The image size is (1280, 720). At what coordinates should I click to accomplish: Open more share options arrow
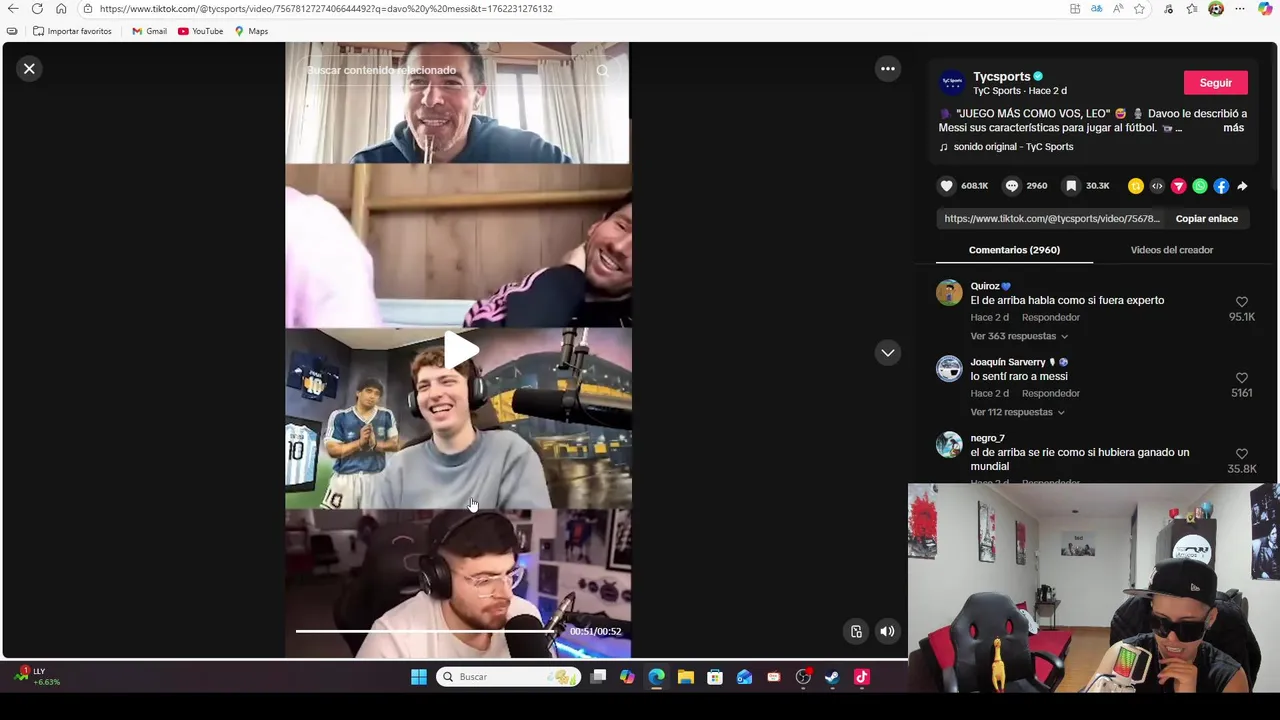click(1242, 186)
